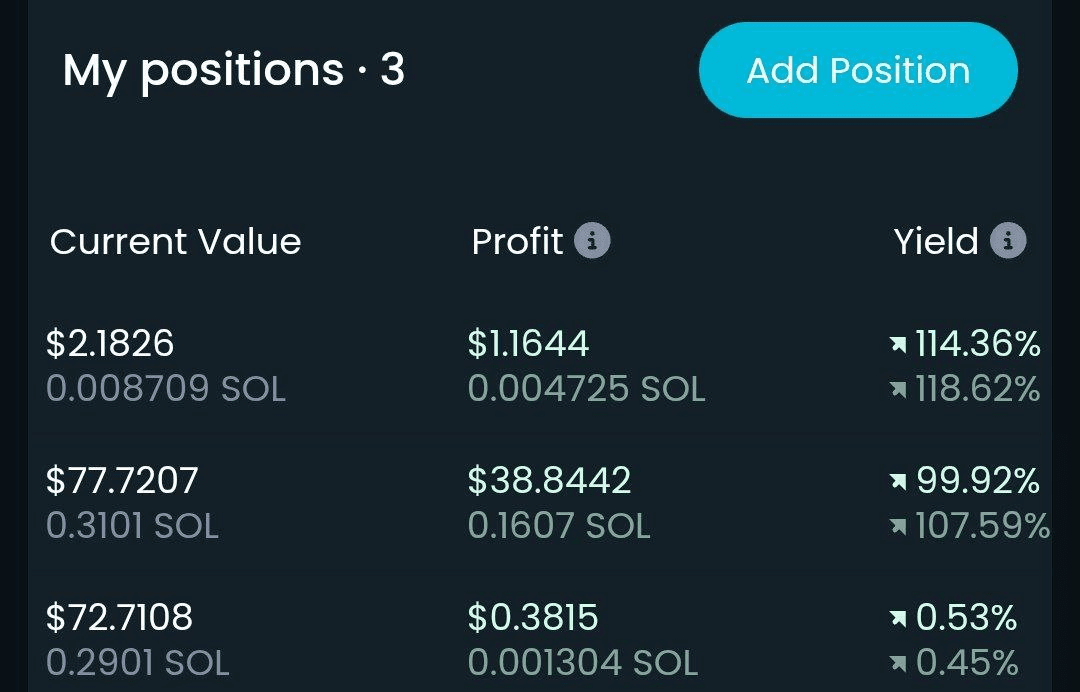Click the Yield column header text
This screenshot has width=1080, height=692.
pos(936,241)
